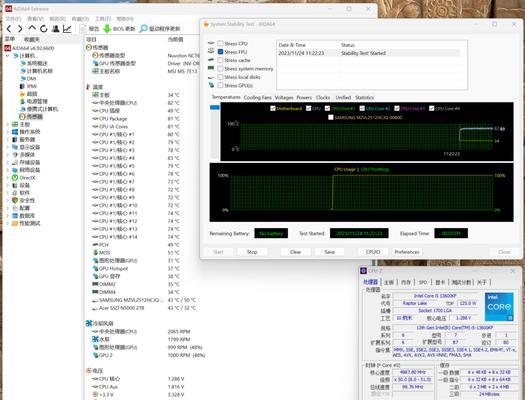This screenshot has width=525, height=400.
Task: Click the green BIOS update arrow icon
Action: [107, 29]
